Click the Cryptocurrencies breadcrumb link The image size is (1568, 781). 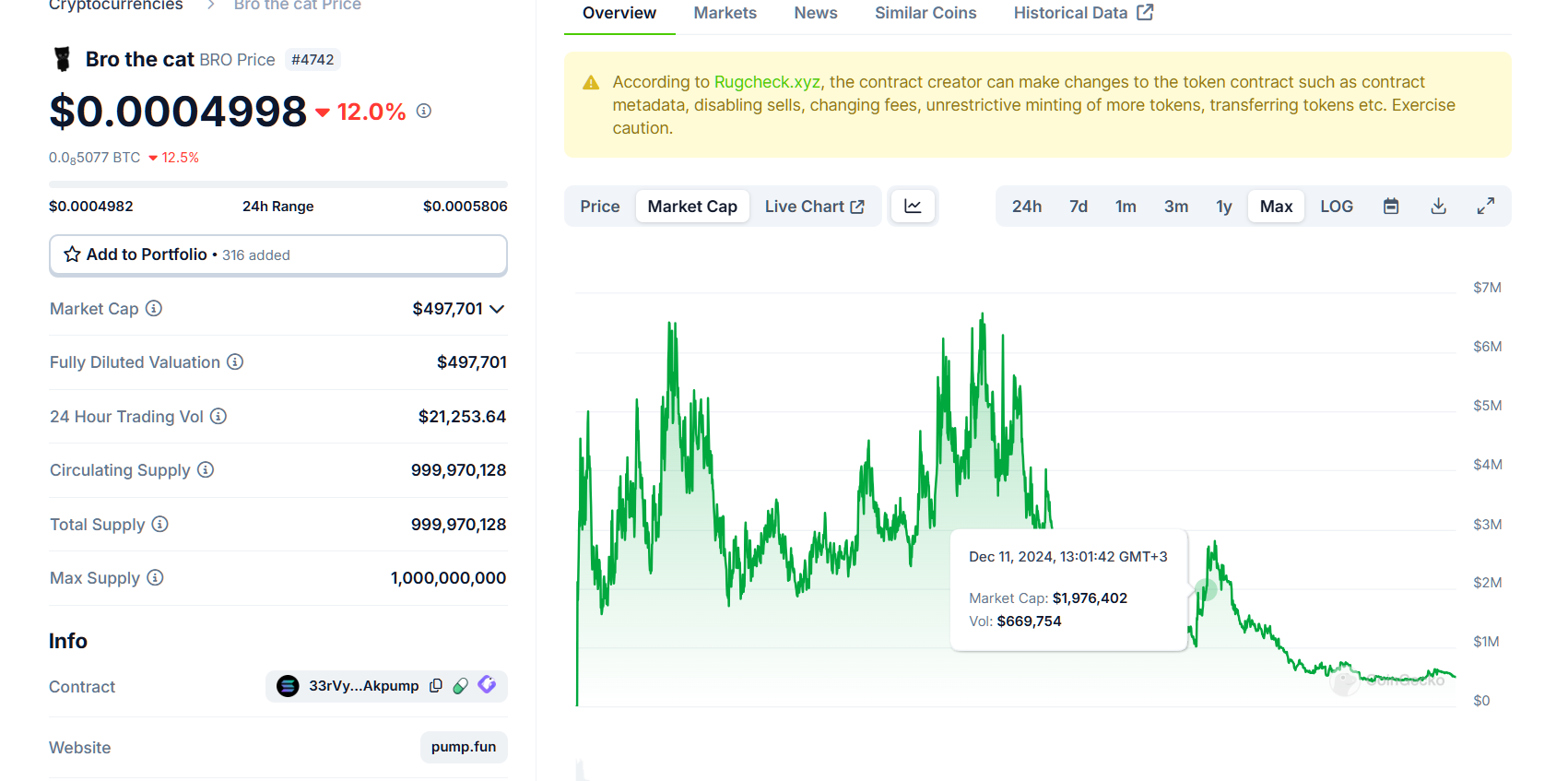pos(116,6)
